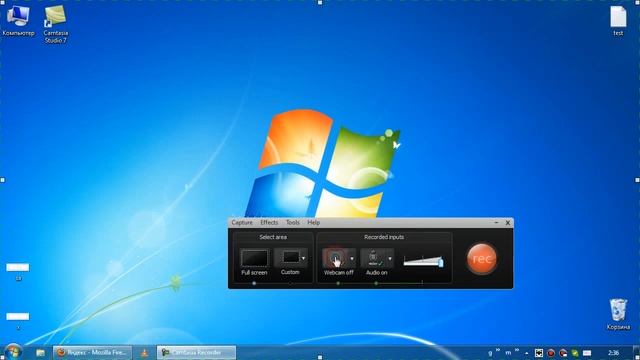
Task: Minimize the Camtasia Recorder window
Action: (x=496, y=222)
